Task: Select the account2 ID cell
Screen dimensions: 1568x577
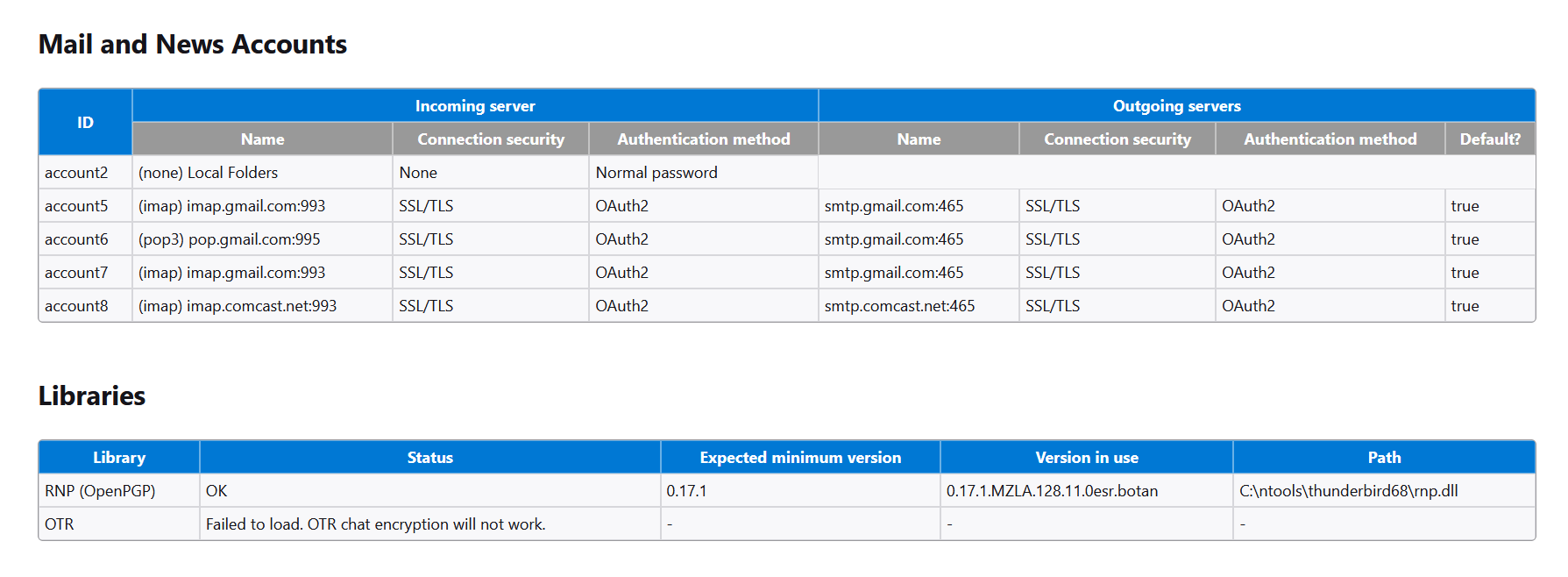Action: coord(76,173)
